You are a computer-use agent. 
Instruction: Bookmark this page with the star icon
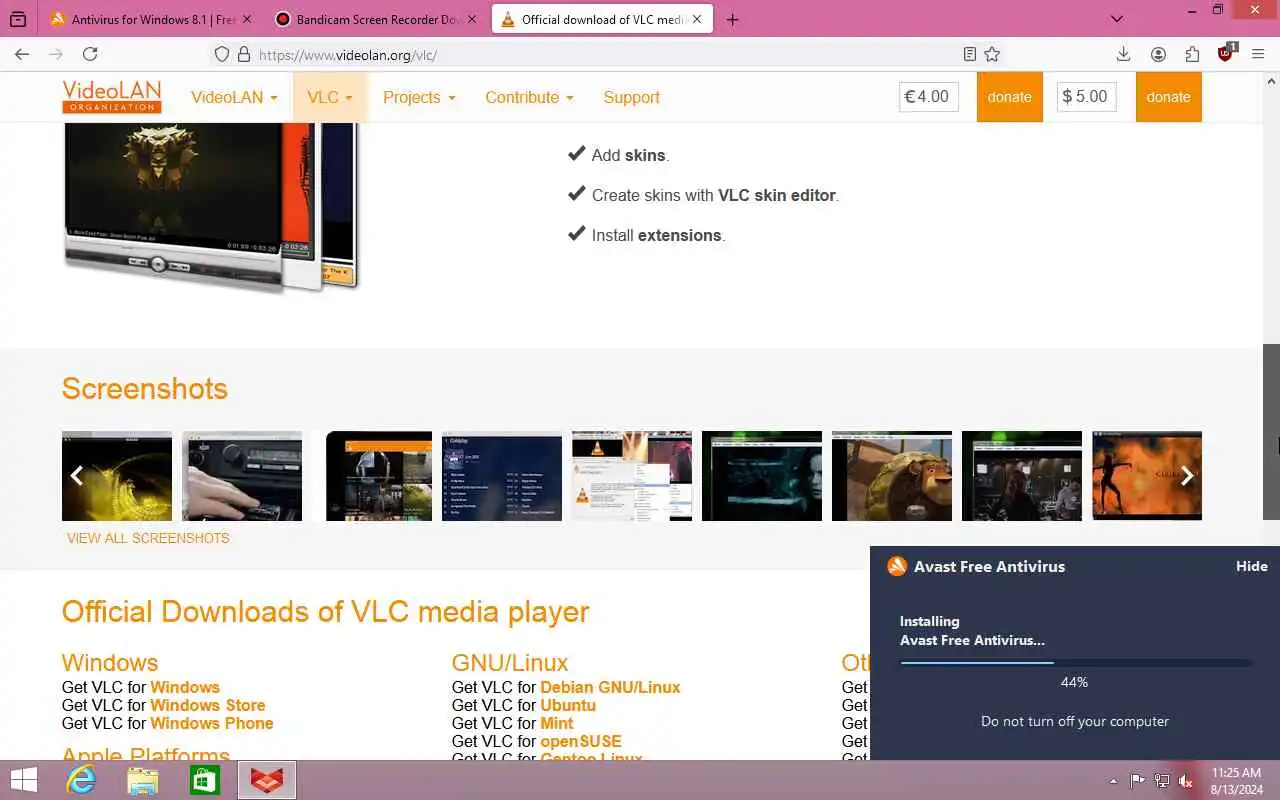click(992, 55)
